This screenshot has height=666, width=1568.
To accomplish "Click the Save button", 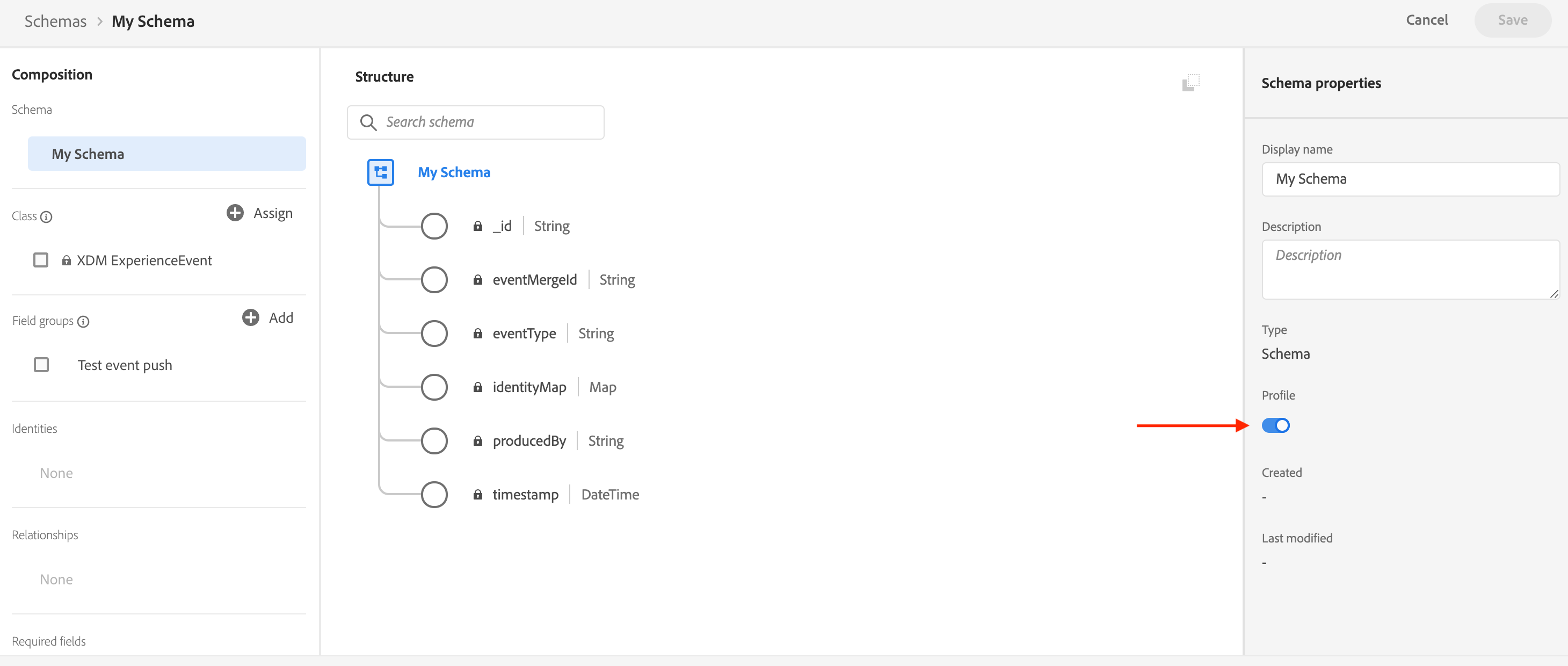I will point(1512,20).
